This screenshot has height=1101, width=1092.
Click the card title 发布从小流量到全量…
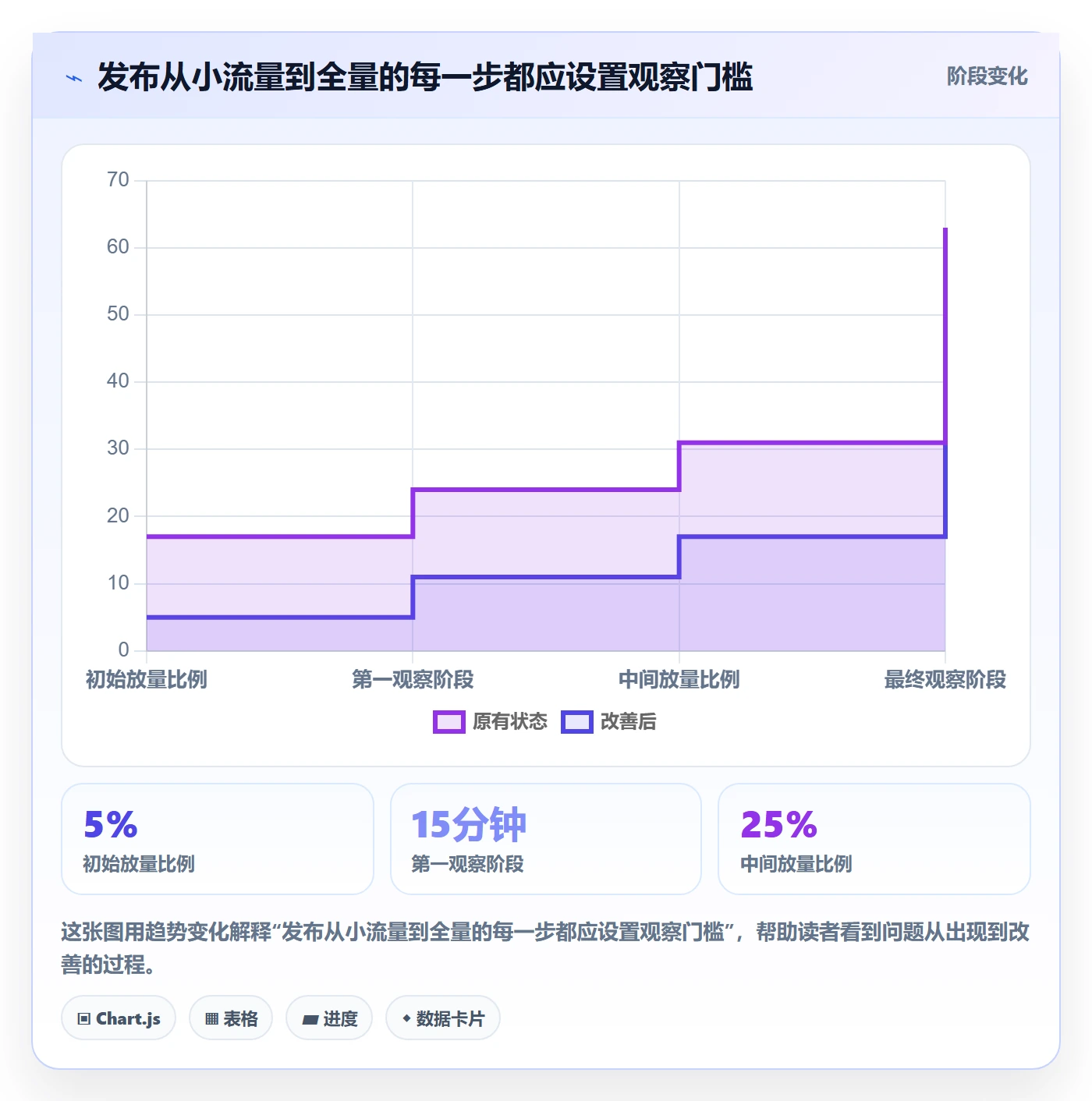coord(425,77)
